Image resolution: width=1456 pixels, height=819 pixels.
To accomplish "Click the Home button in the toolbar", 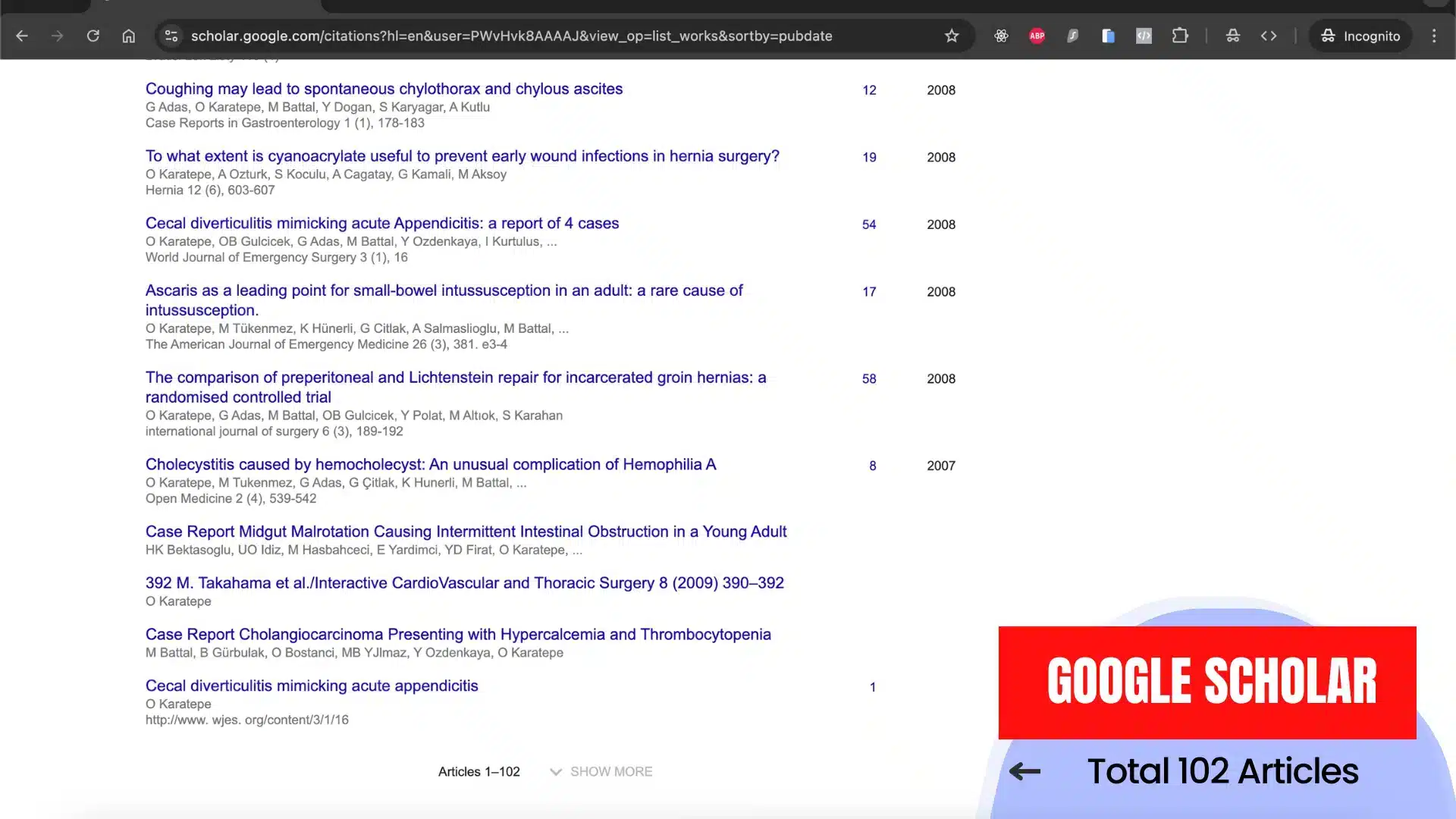I will 128,36.
